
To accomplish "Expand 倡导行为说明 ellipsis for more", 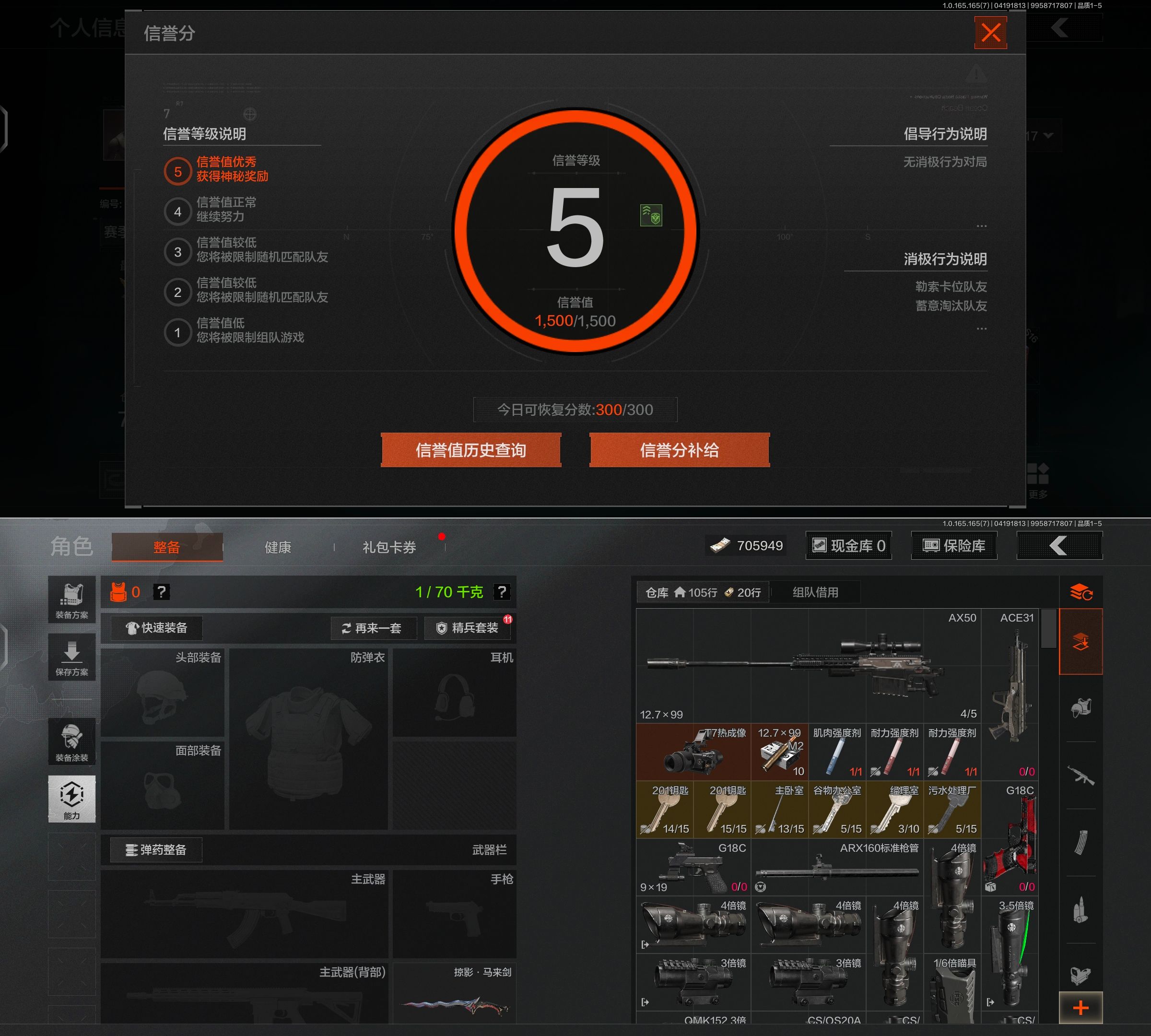I will pyautogui.click(x=981, y=226).
